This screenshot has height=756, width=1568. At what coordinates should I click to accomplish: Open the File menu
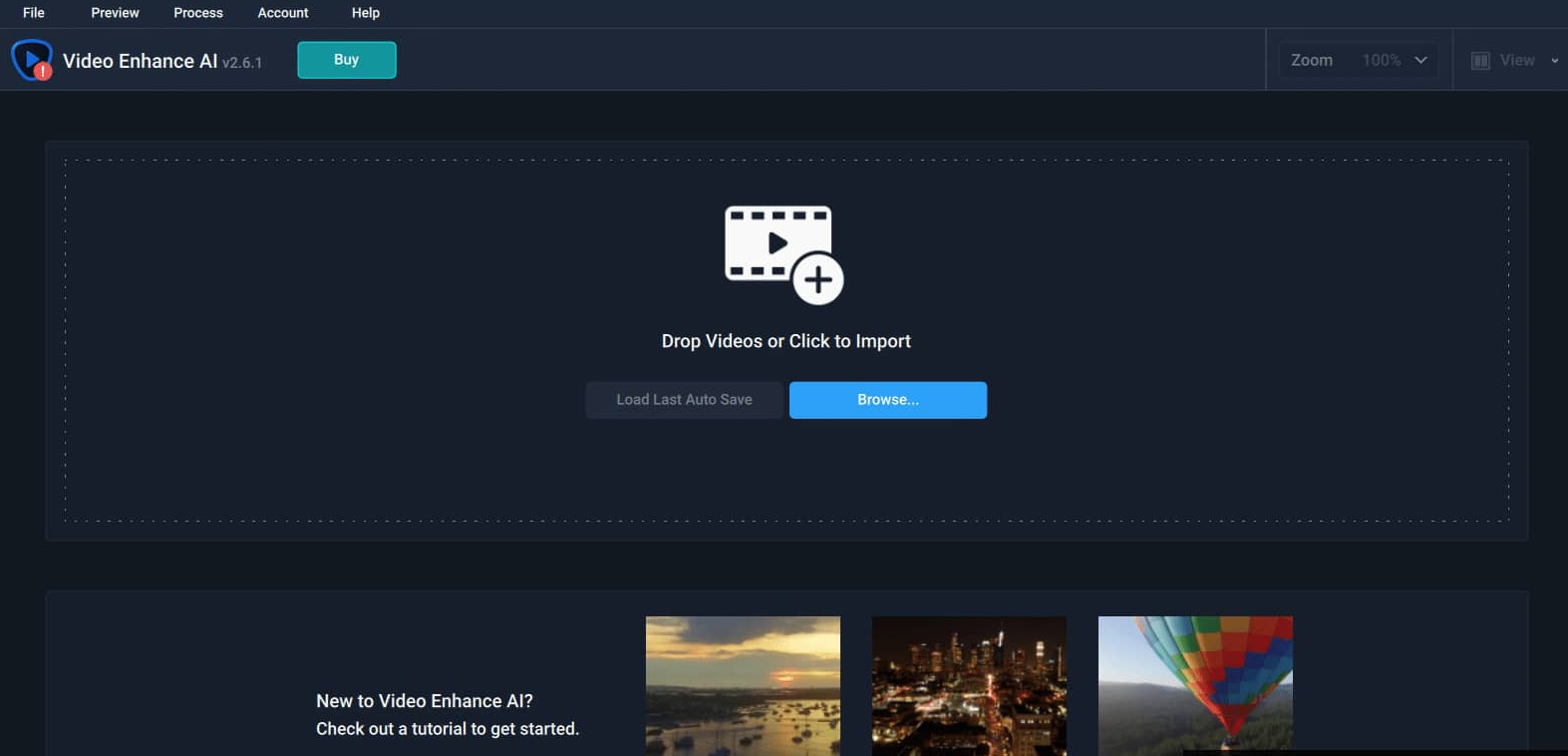pos(34,13)
